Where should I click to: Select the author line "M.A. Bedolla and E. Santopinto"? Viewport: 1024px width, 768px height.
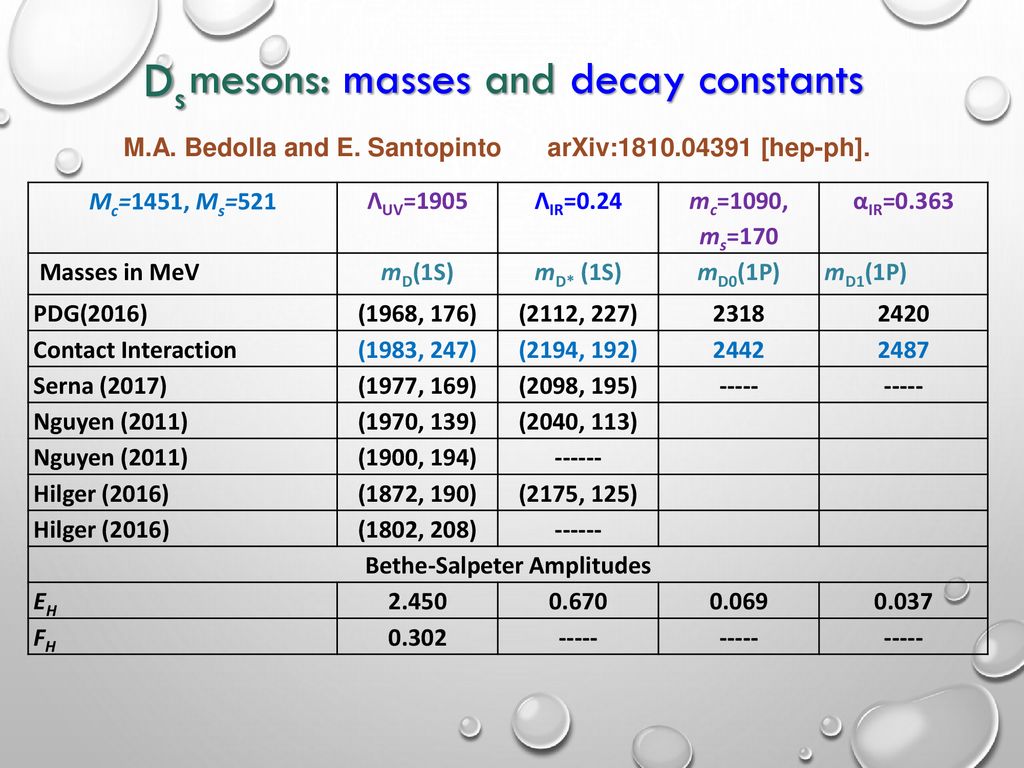(x=312, y=148)
